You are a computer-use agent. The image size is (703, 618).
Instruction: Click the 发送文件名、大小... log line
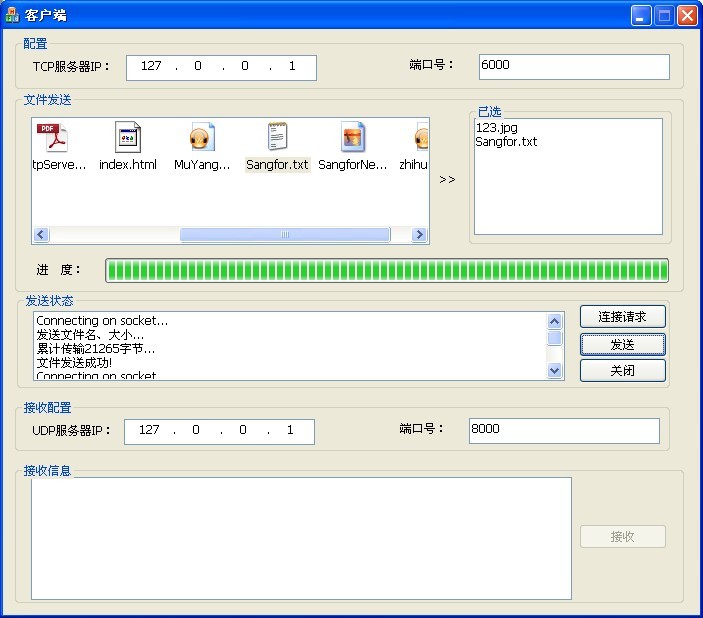pyautogui.click(x=90, y=335)
